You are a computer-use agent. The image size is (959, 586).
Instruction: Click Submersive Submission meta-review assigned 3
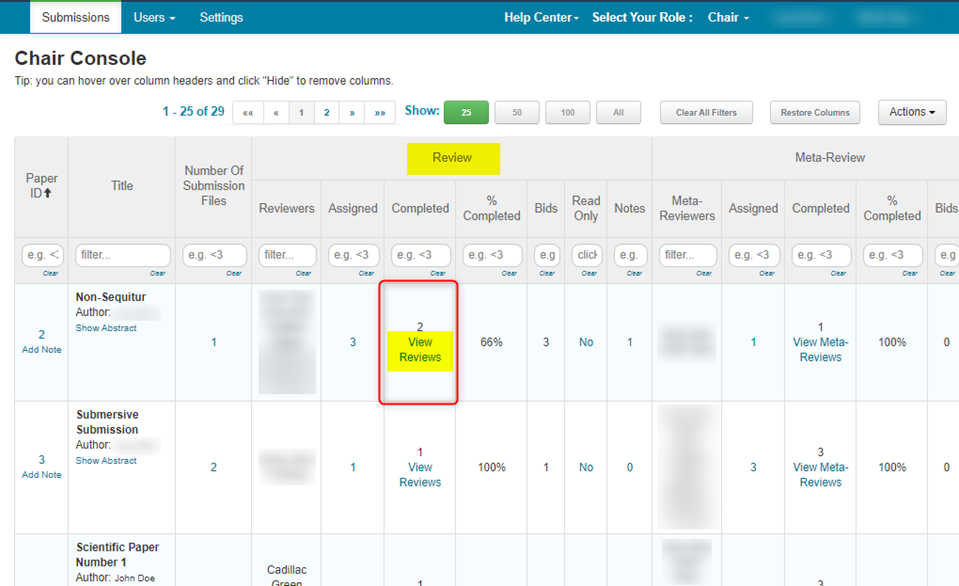(753, 467)
